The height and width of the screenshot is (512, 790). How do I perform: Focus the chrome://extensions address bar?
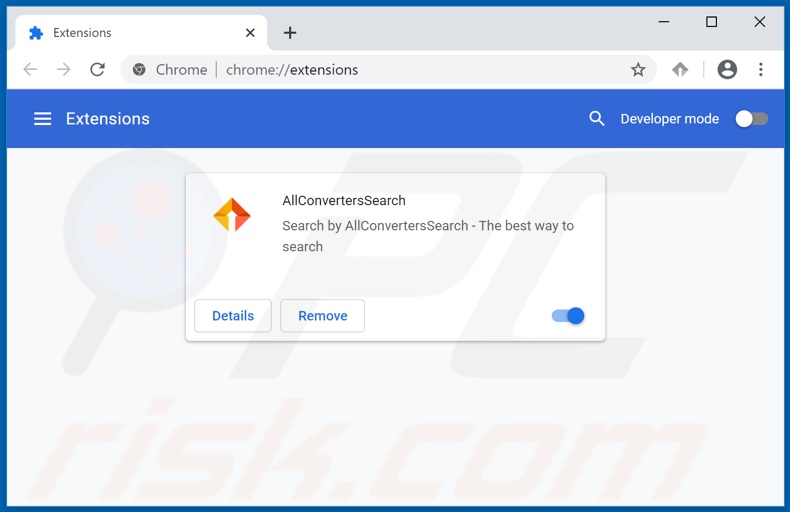pos(388,70)
